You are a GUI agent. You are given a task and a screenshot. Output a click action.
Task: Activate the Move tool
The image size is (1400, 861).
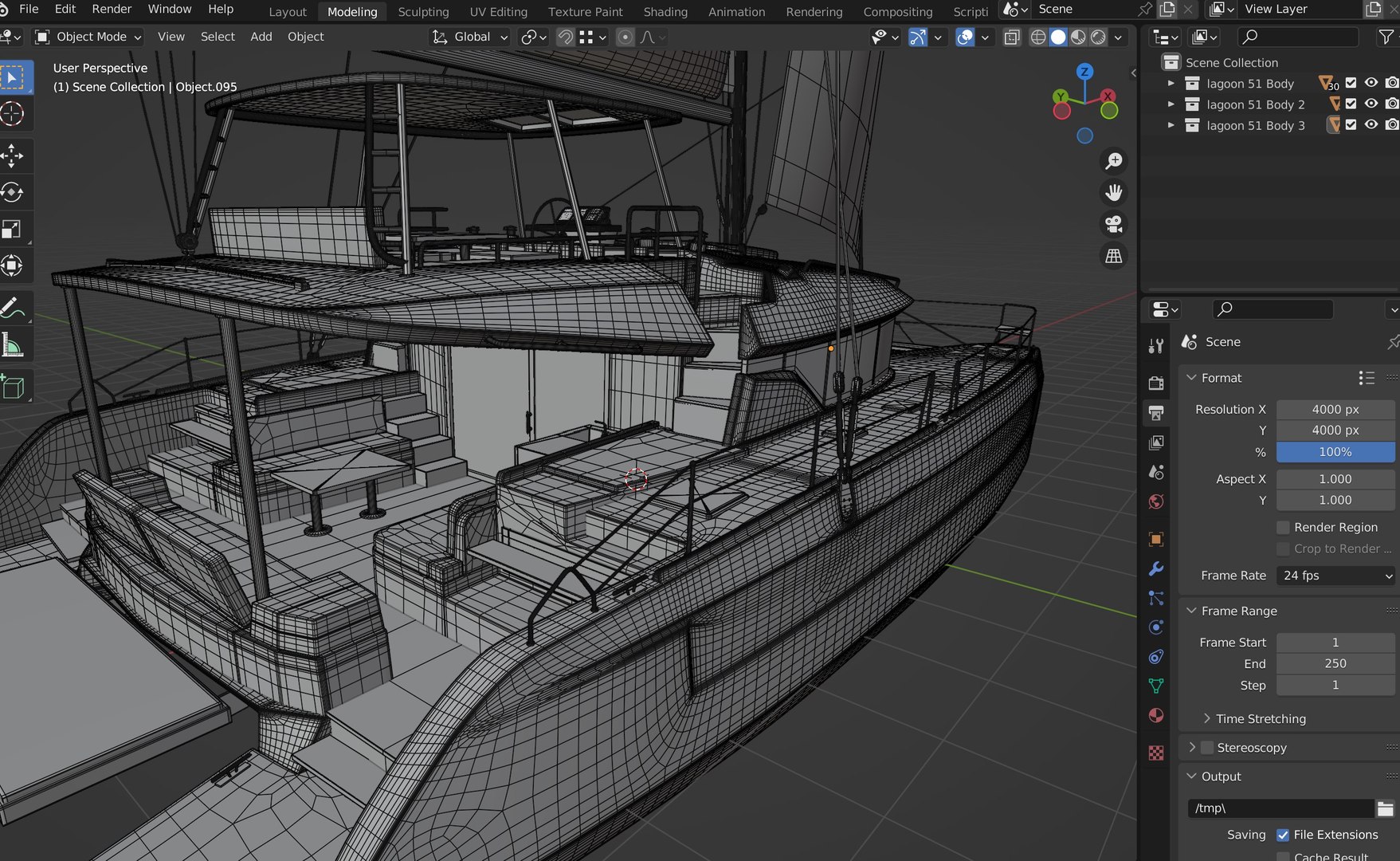click(x=13, y=155)
